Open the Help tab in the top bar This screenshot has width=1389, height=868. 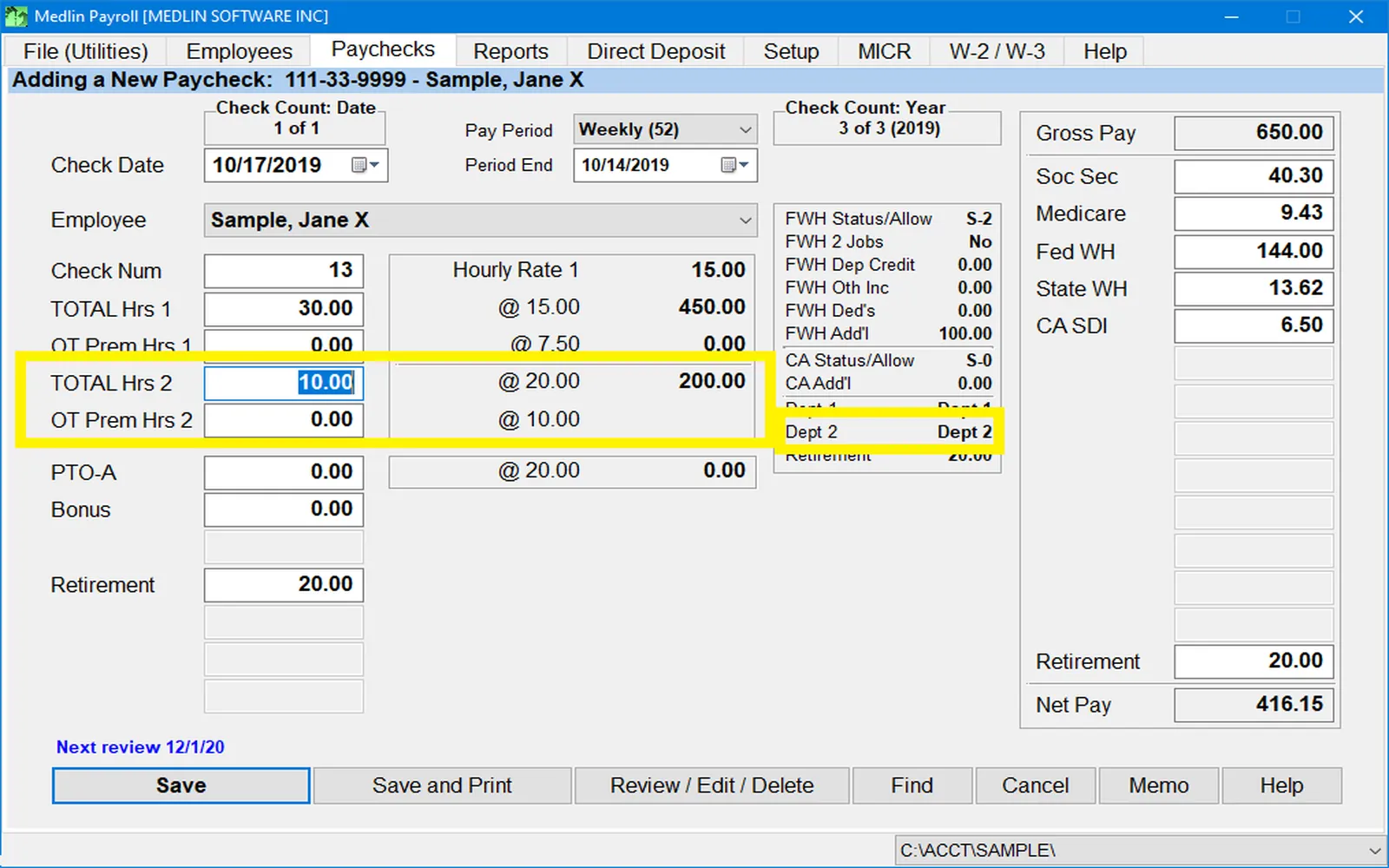1104,51
